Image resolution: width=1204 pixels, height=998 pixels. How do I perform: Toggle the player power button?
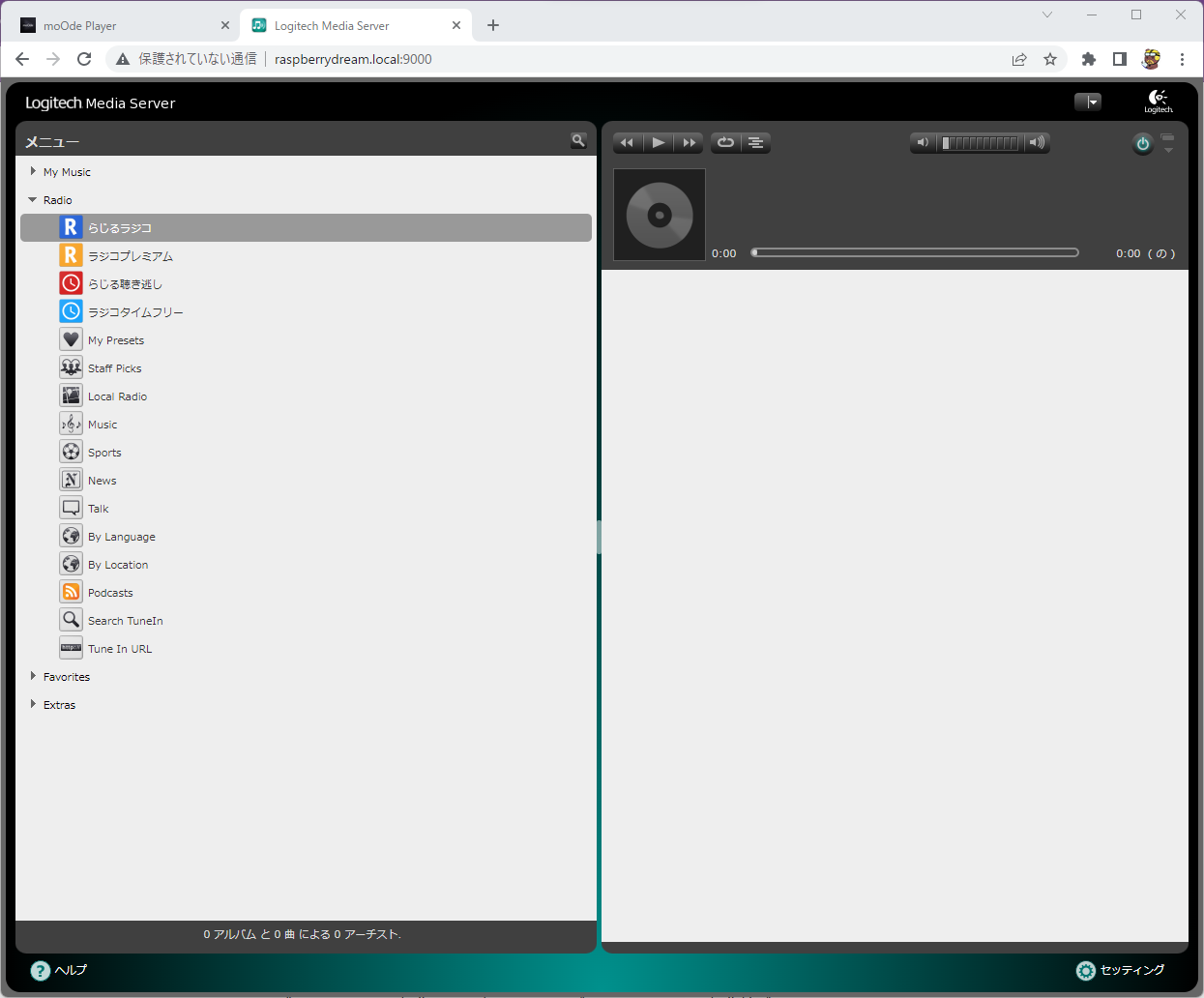coord(1143,144)
